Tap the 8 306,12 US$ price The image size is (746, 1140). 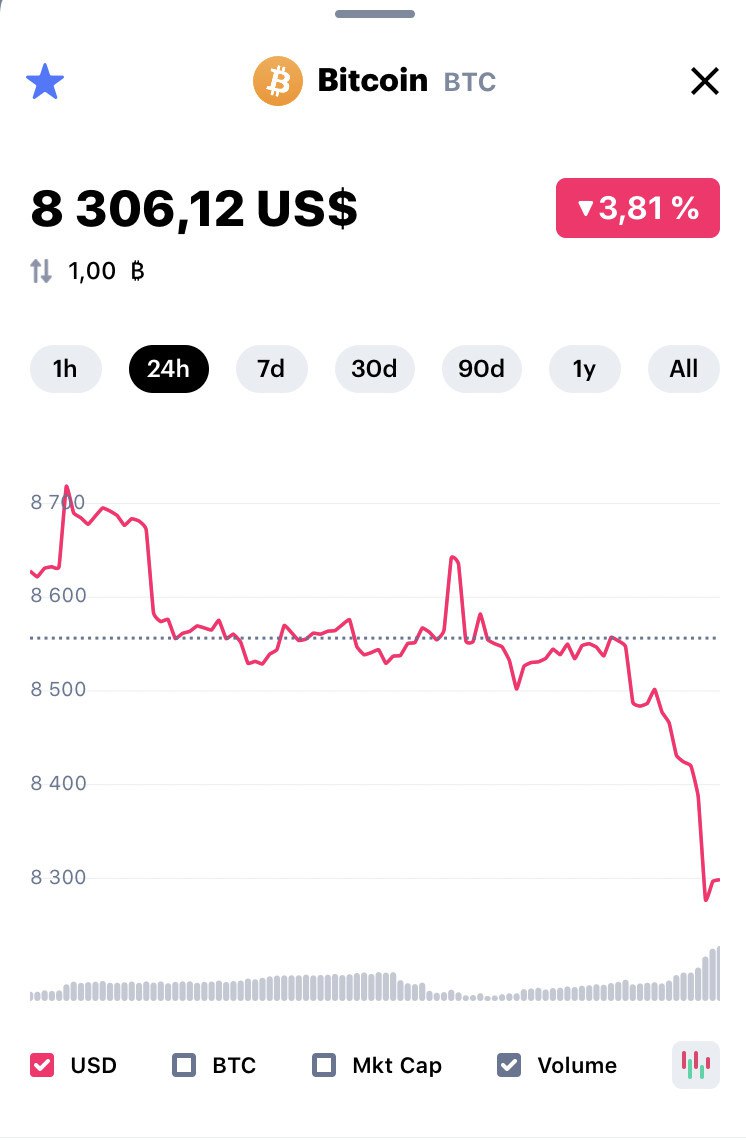[194, 209]
